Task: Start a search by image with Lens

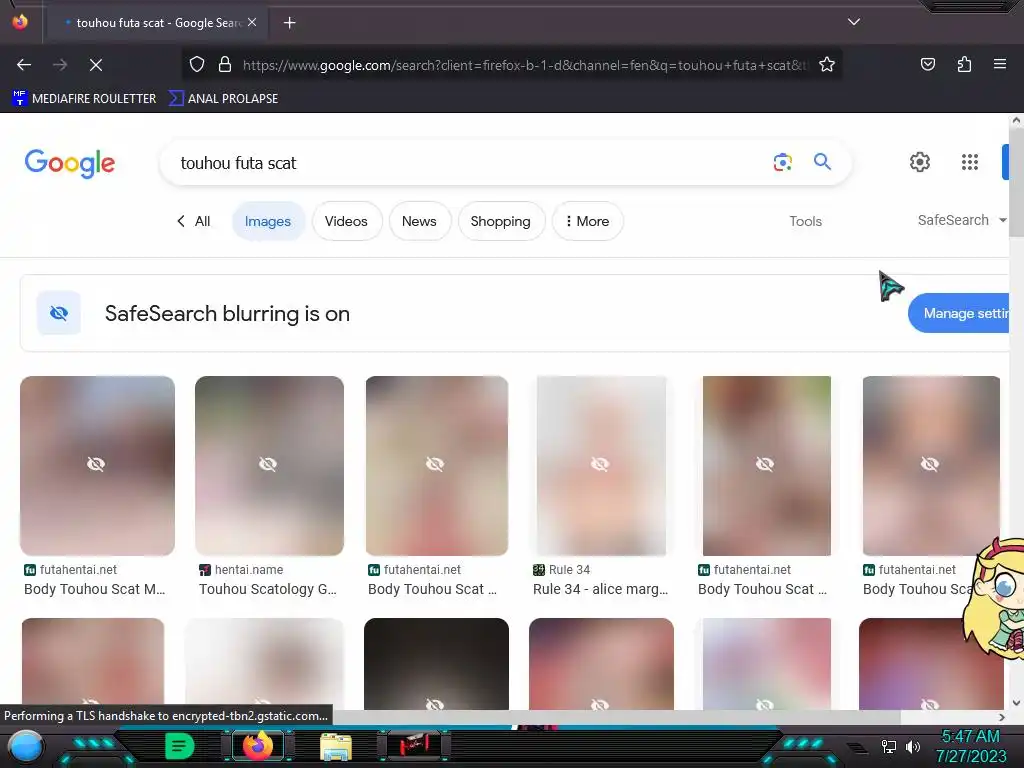Action: [782, 162]
